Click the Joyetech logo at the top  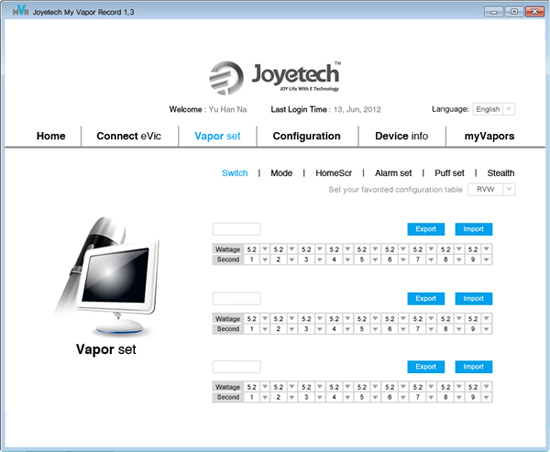tap(275, 77)
